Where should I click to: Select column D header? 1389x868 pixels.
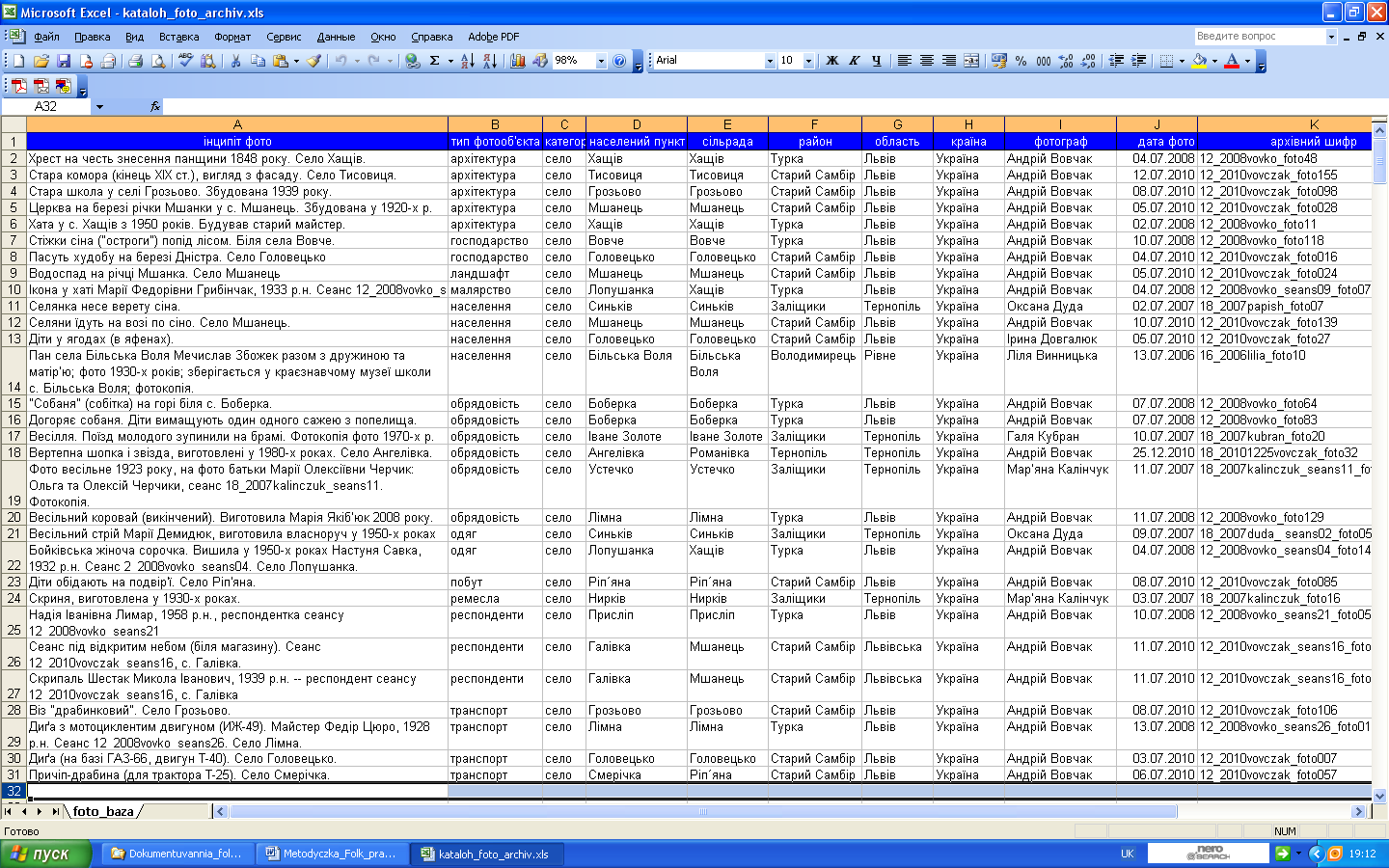click(637, 124)
